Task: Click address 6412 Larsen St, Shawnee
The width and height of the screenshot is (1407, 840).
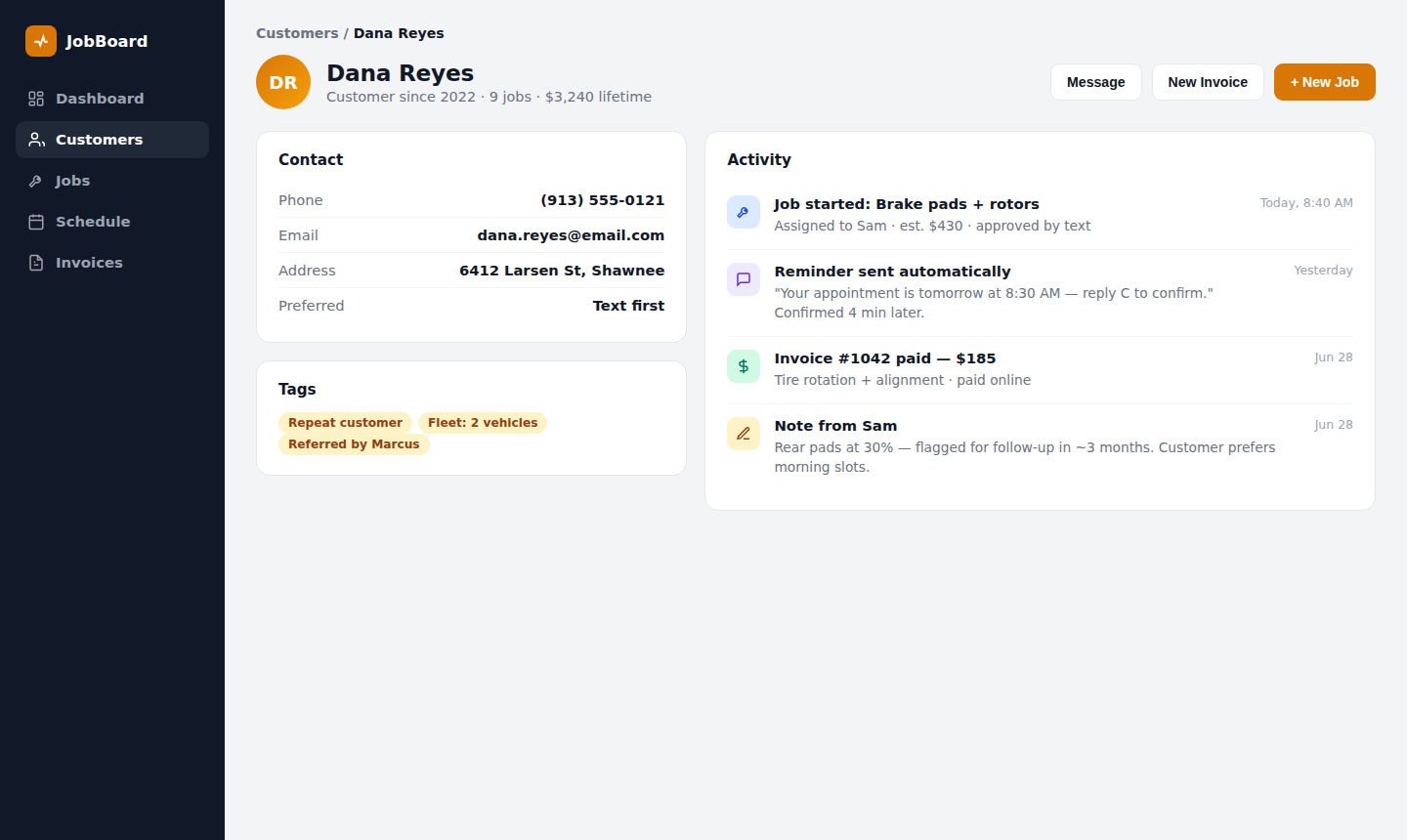Action: 562,271
